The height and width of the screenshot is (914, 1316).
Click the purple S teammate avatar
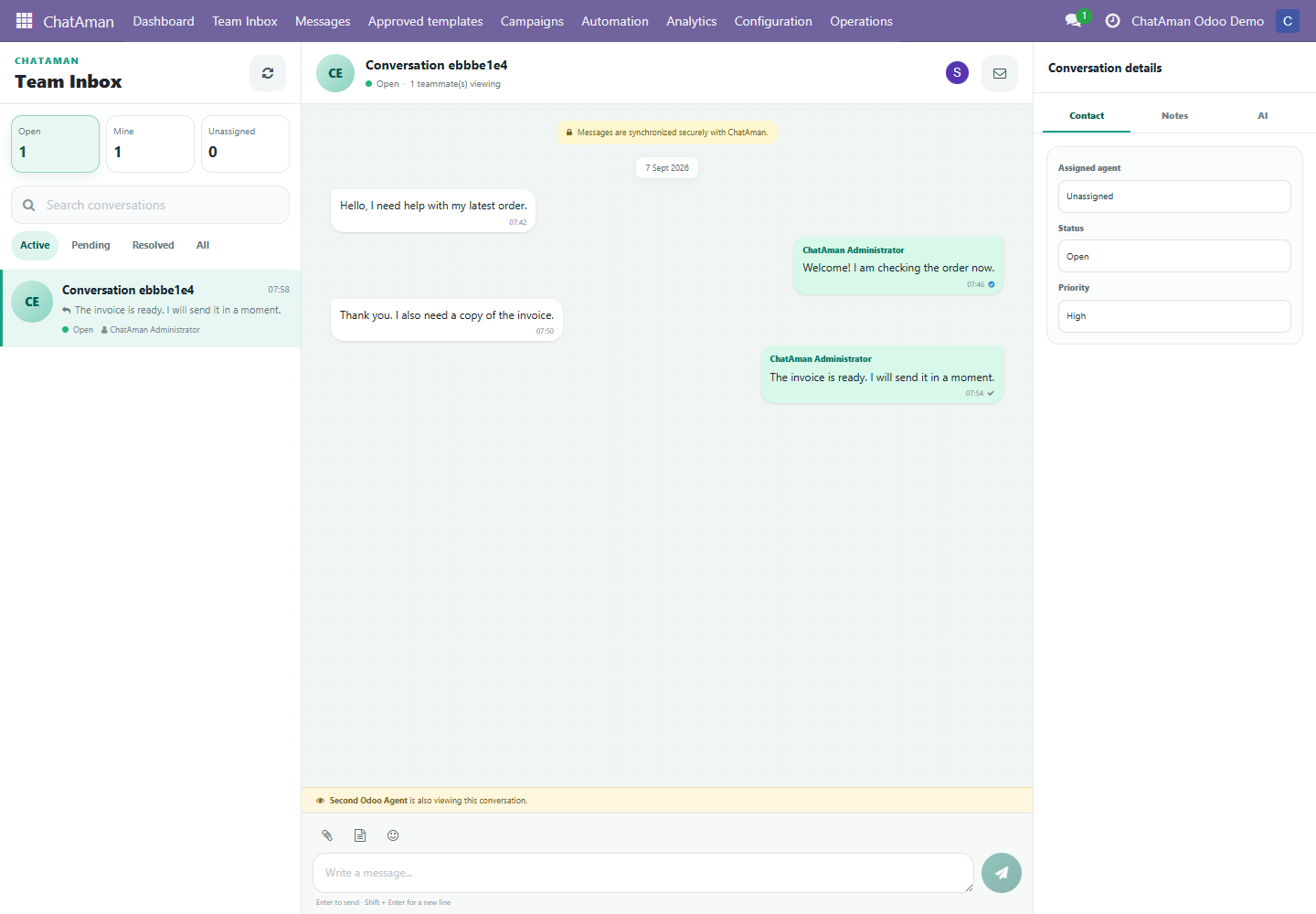click(x=957, y=73)
